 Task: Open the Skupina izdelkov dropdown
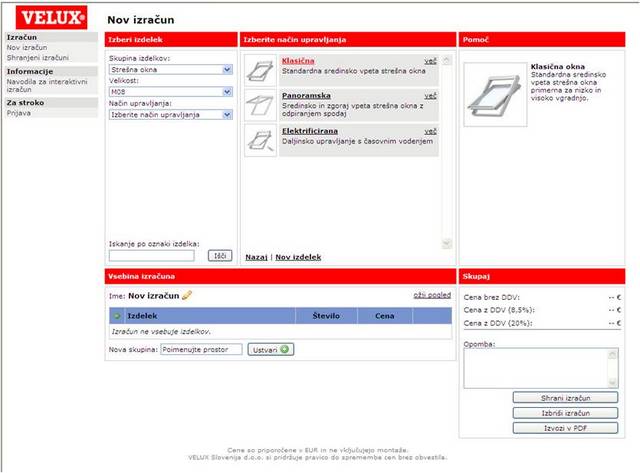pos(171,70)
